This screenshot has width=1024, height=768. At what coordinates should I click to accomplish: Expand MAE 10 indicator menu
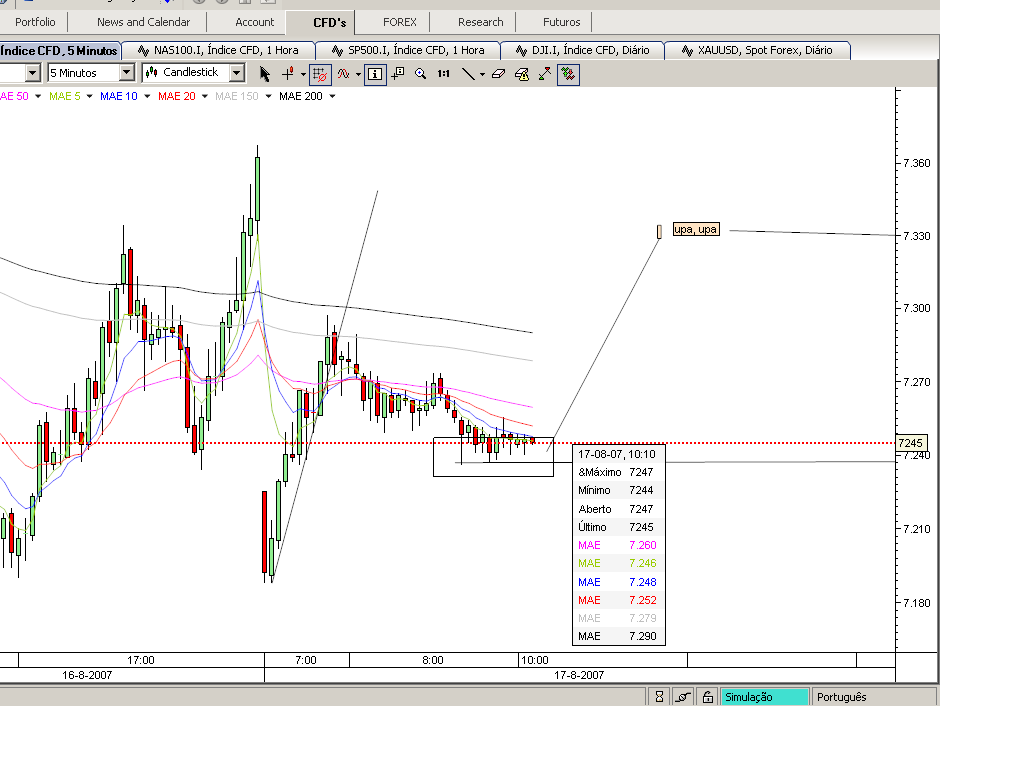click(x=146, y=97)
